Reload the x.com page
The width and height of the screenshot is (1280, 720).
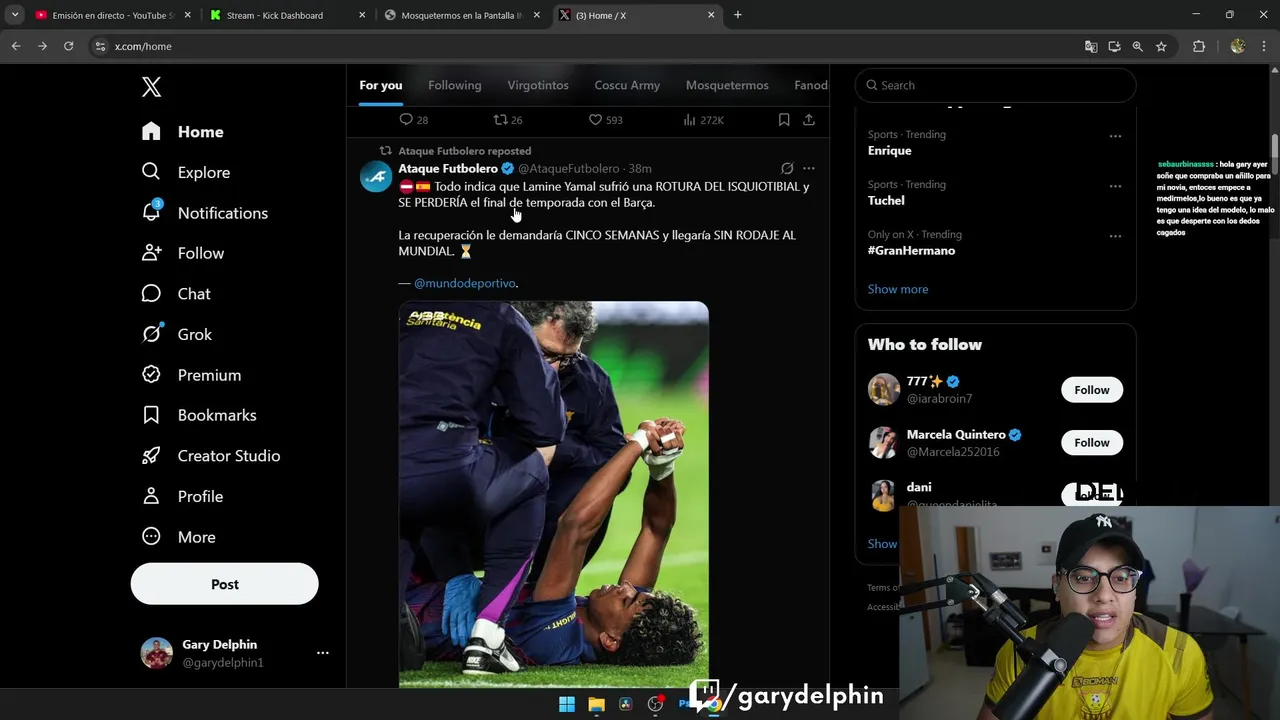(x=68, y=46)
